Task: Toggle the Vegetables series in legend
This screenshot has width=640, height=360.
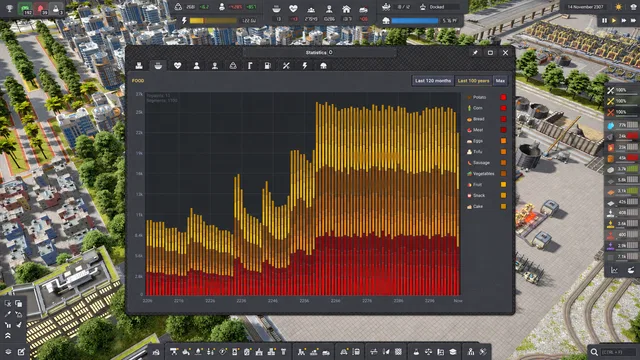Action: [486, 174]
